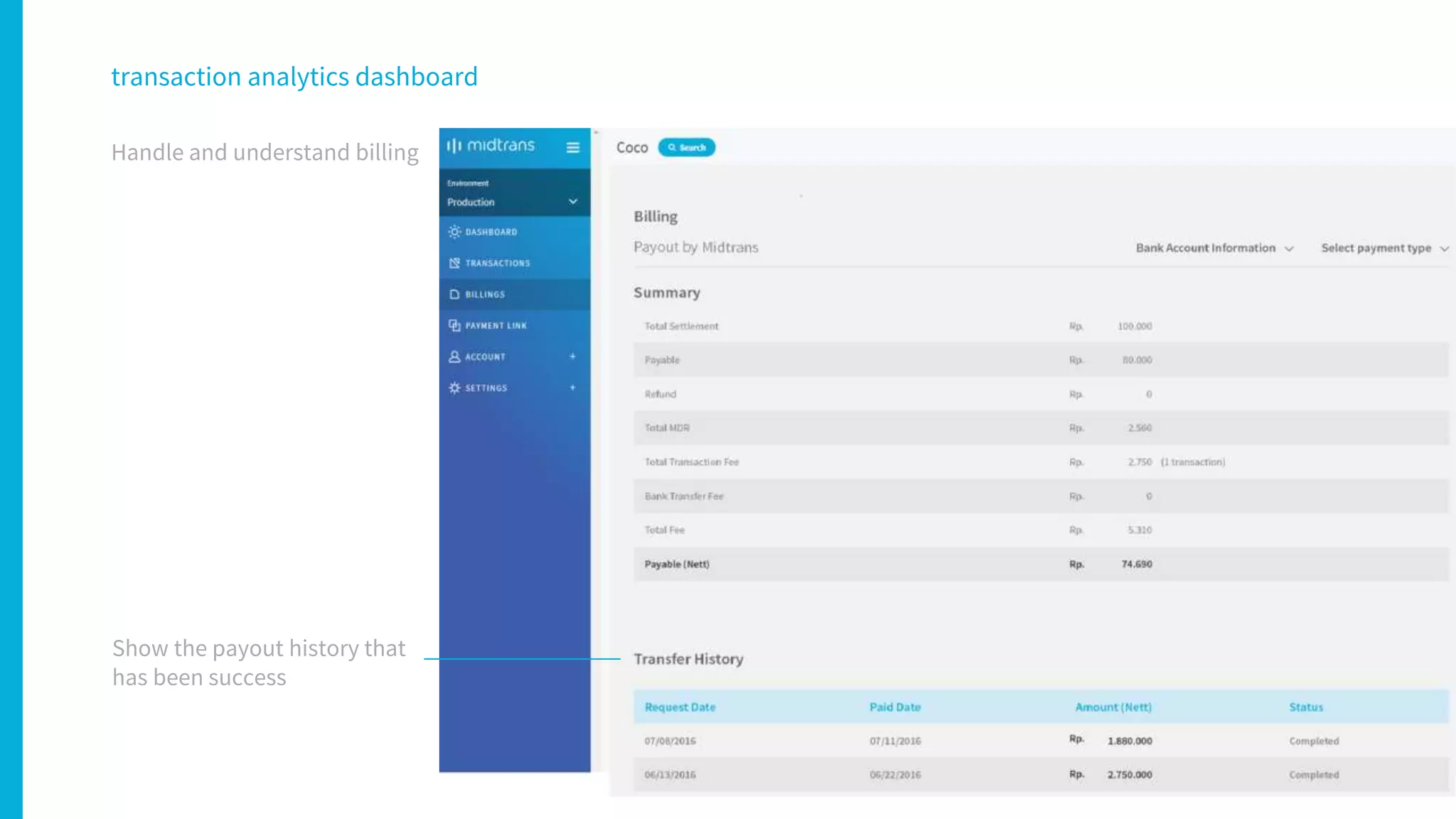Open the Payment Link menu item

click(496, 326)
